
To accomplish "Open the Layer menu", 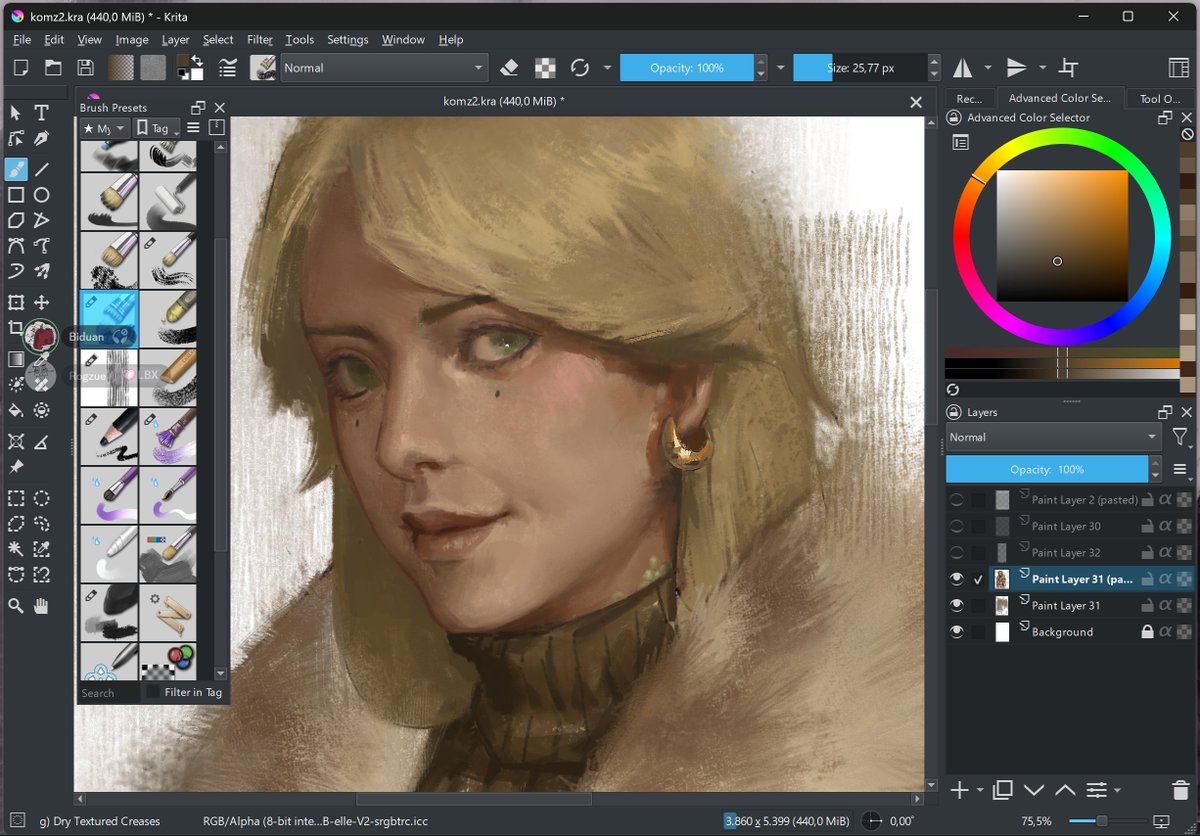I will (x=175, y=40).
